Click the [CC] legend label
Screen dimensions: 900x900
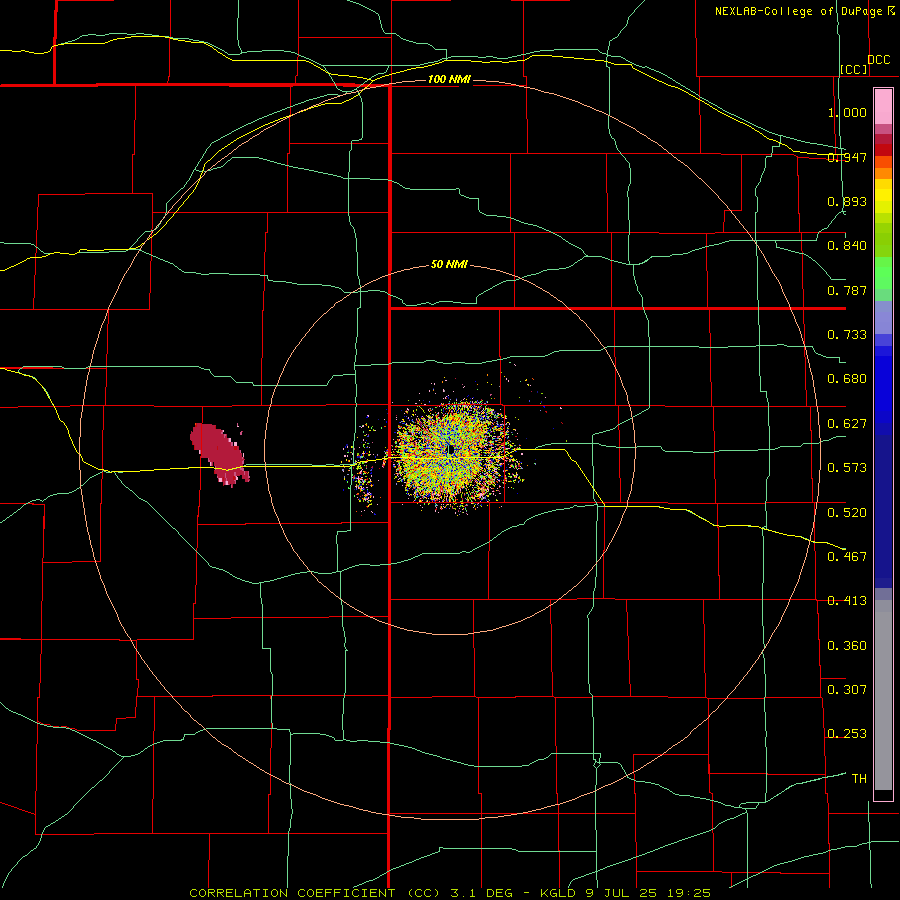point(854,69)
